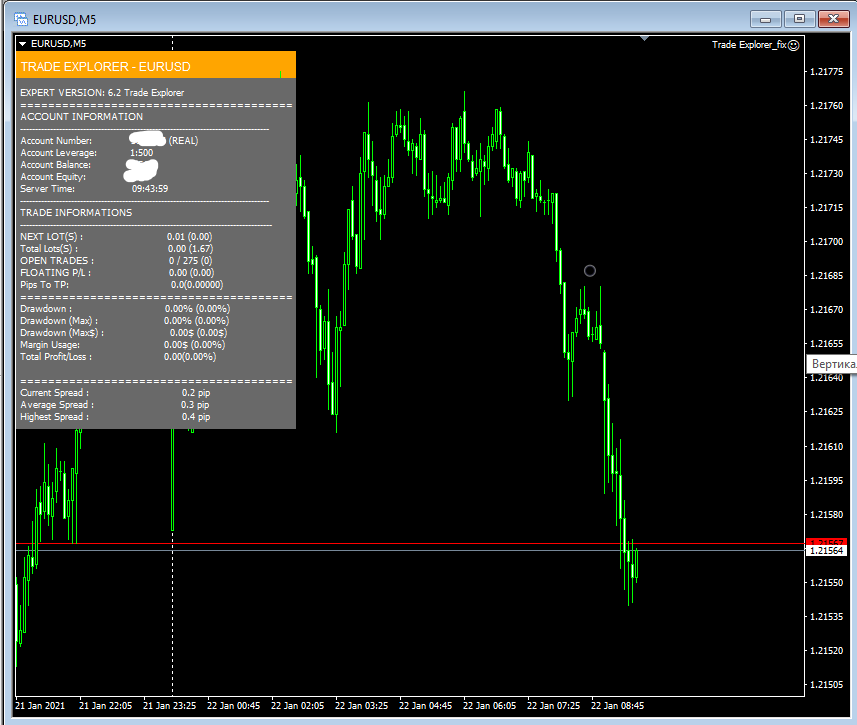Click the 22 Jan 08:45 time label
Screen dimensions: 857x725
[x=618, y=706]
